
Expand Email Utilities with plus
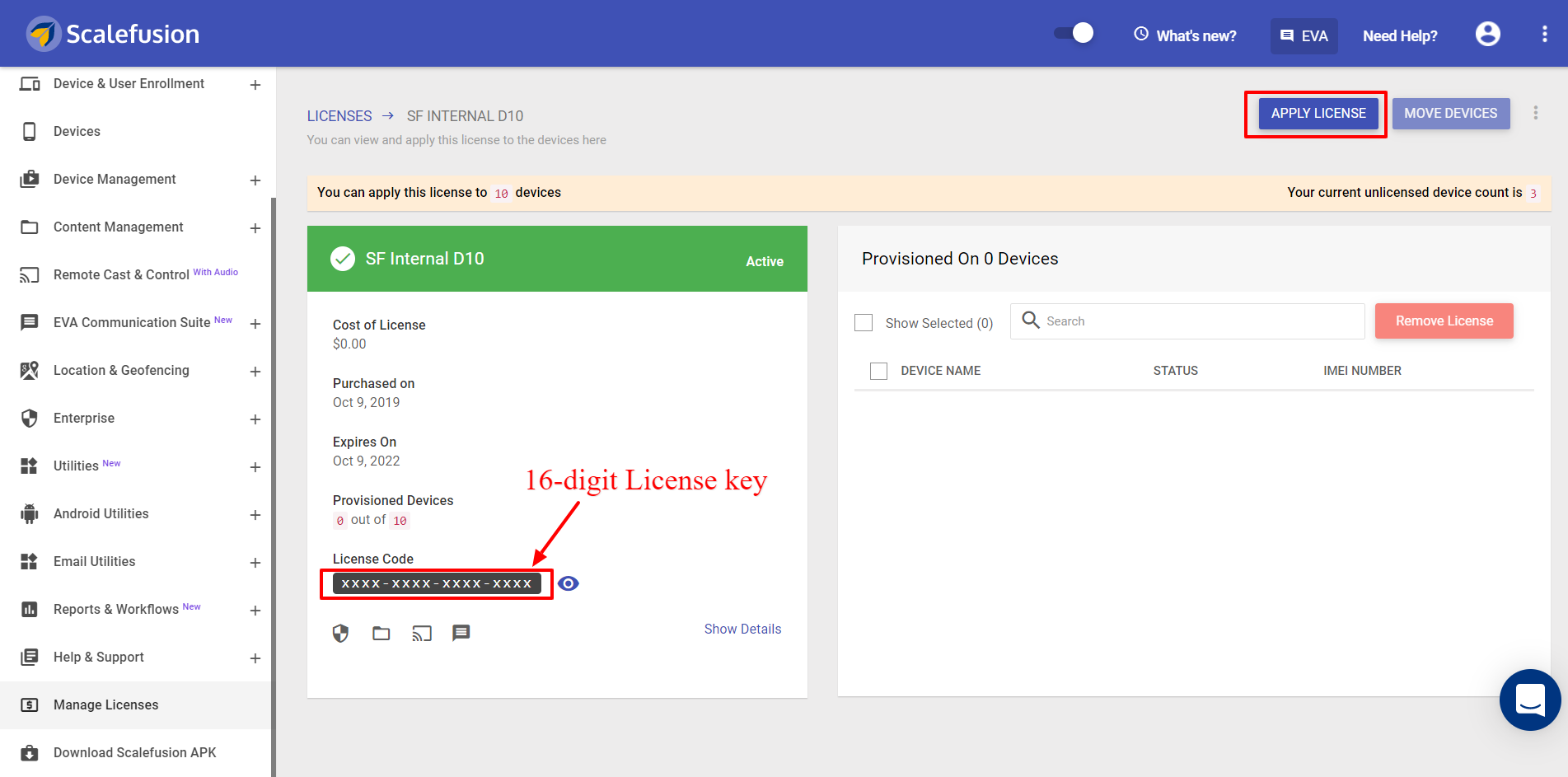coord(255,563)
